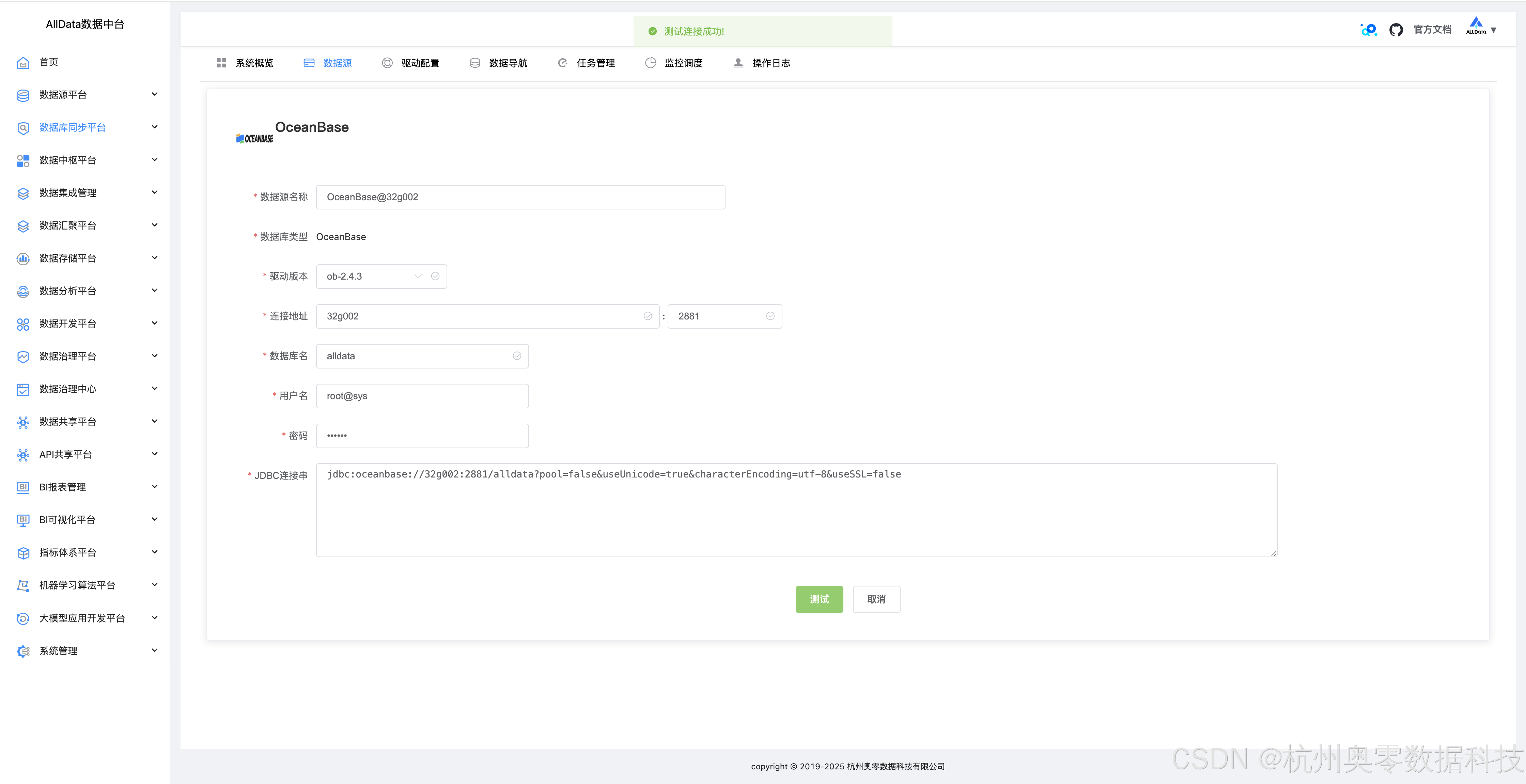
Task: Click the OceanBase logo image
Action: [255, 139]
